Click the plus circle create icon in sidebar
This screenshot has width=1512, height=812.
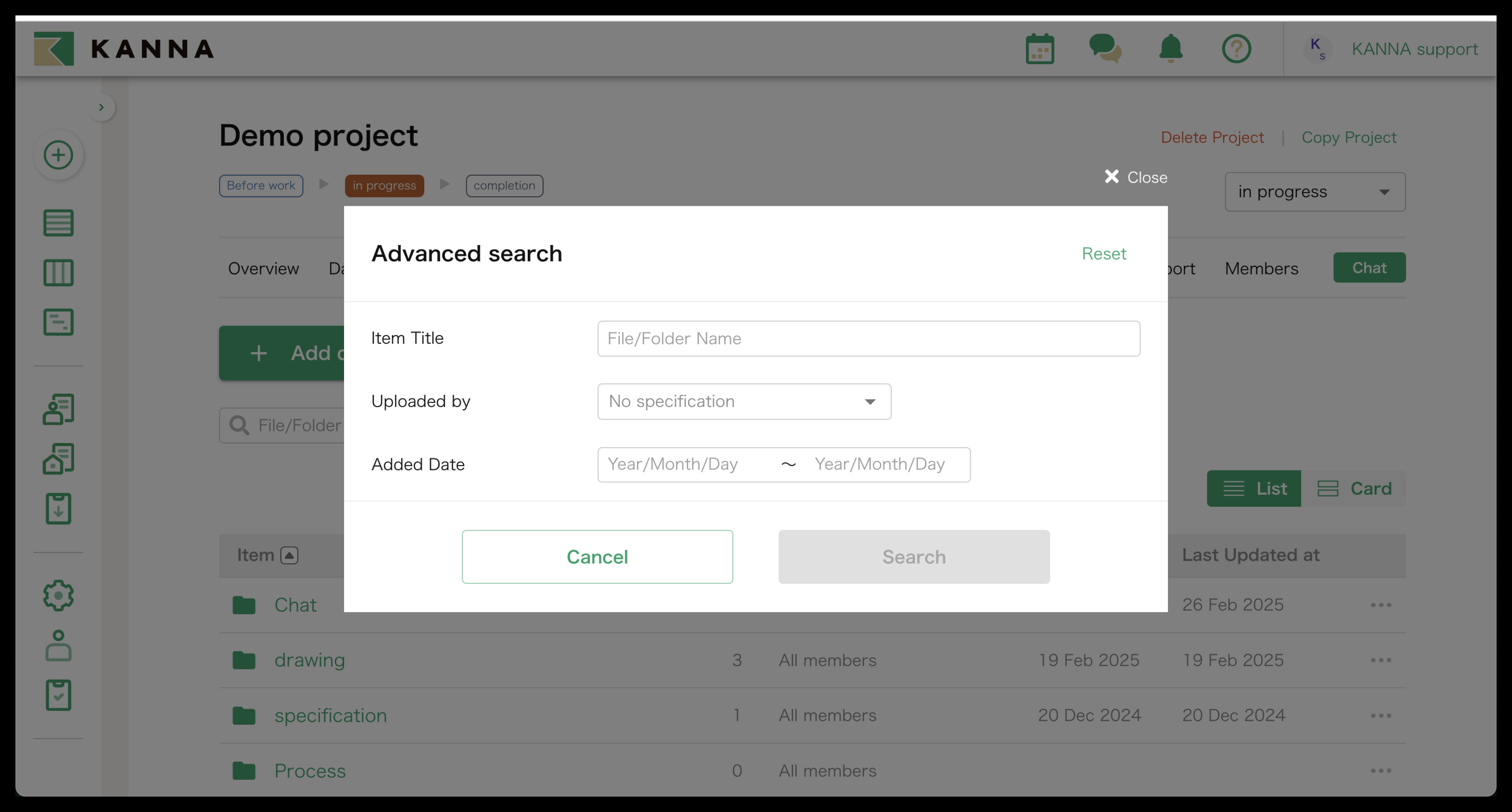[x=58, y=155]
